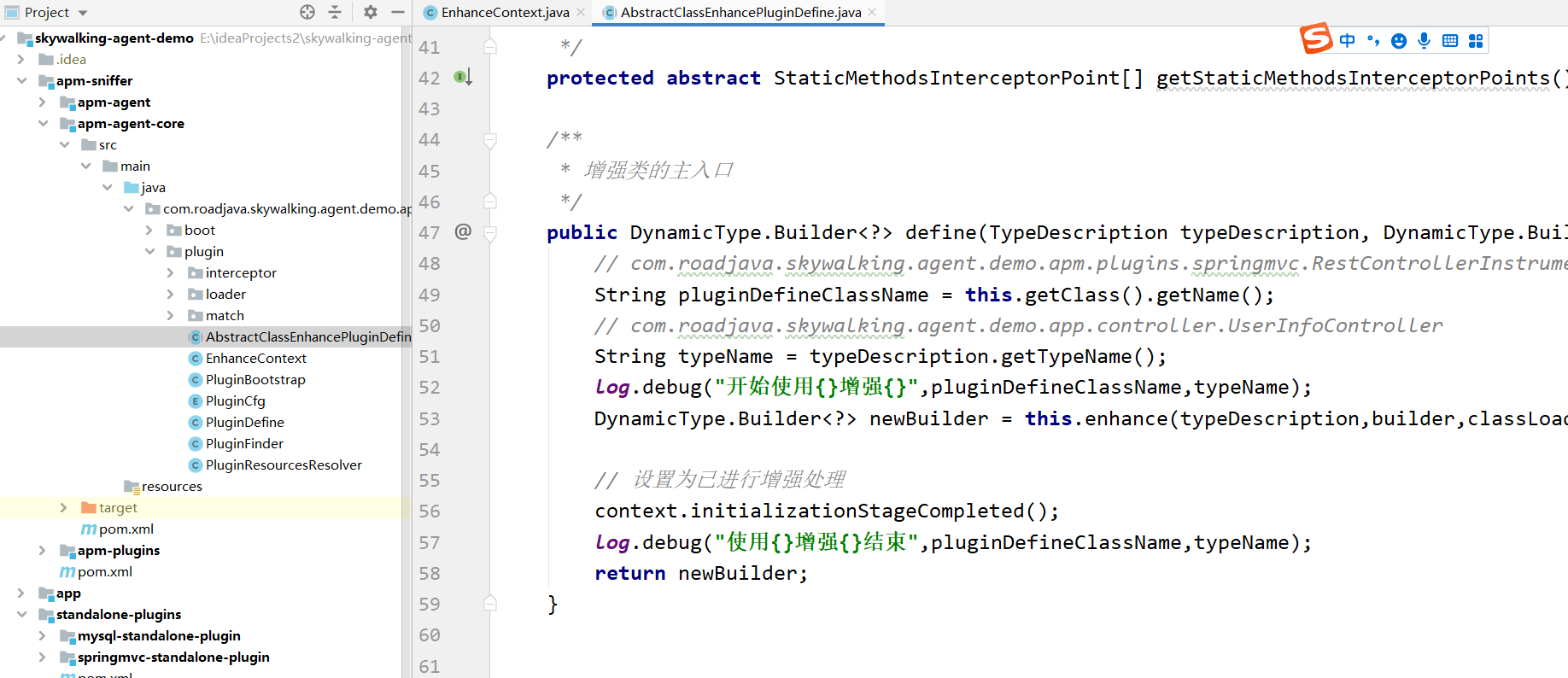This screenshot has width=1568, height=678.
Task: Hide the Project tool window minus icon
Action: [x=398, y=12]
